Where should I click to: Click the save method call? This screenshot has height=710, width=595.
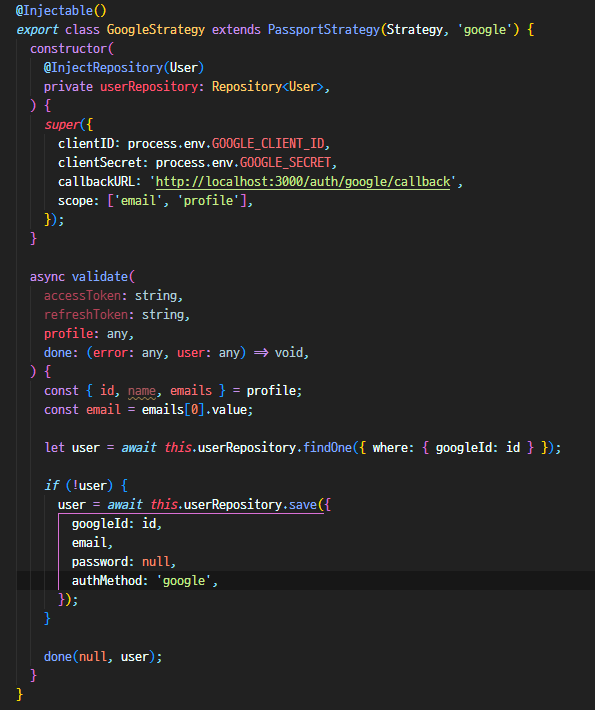[x=302, y=505]
